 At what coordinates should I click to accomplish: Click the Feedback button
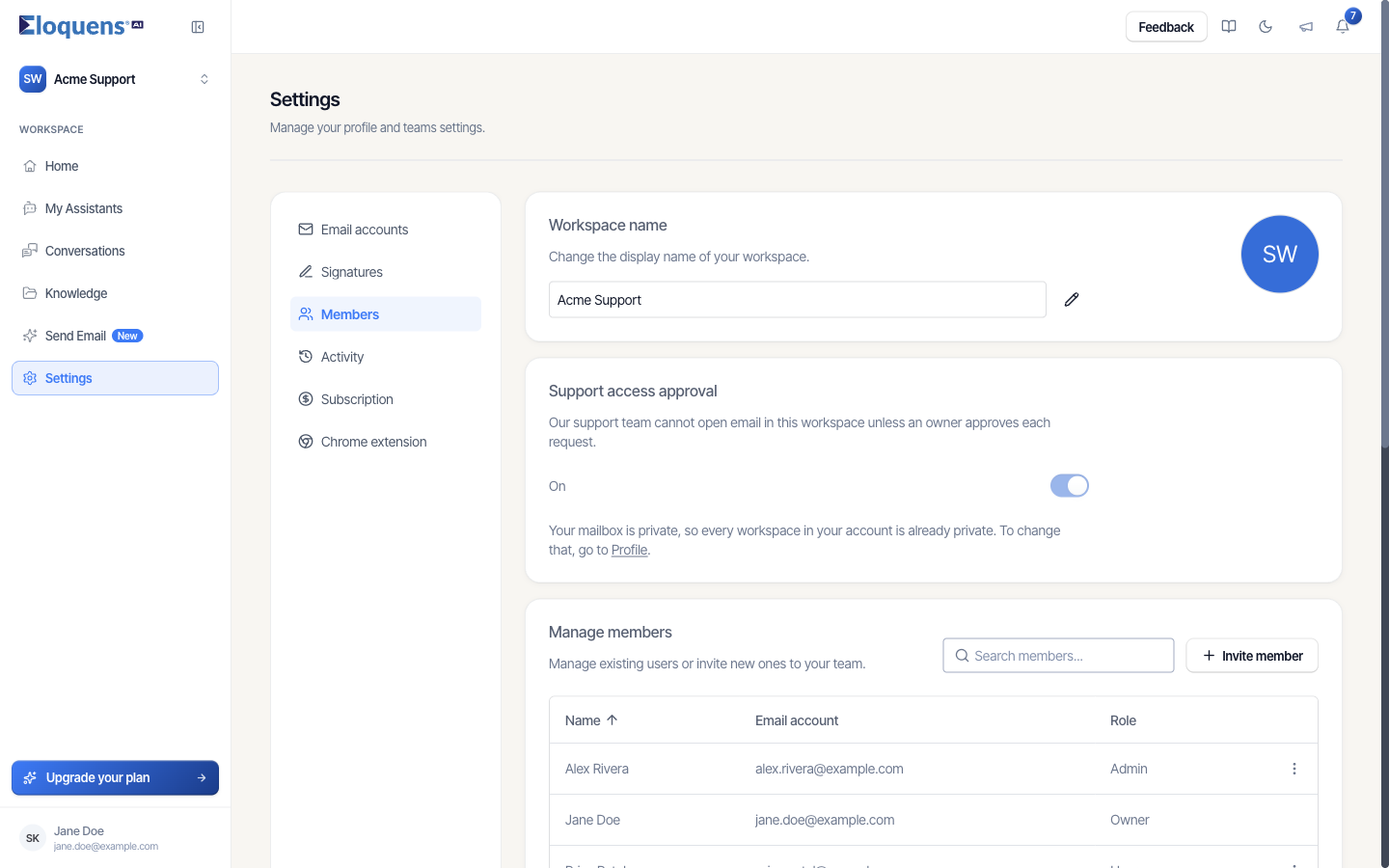[1166, 27]
